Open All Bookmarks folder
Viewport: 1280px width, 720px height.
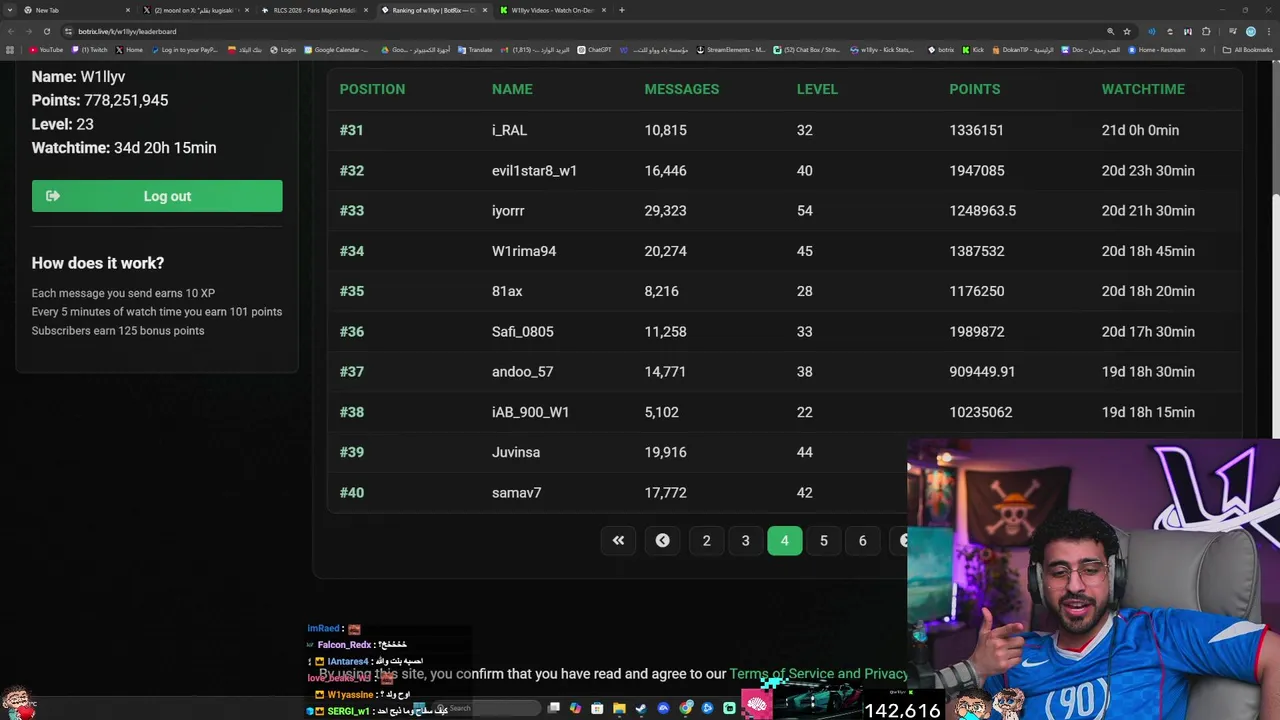[x=1247, y=50]
